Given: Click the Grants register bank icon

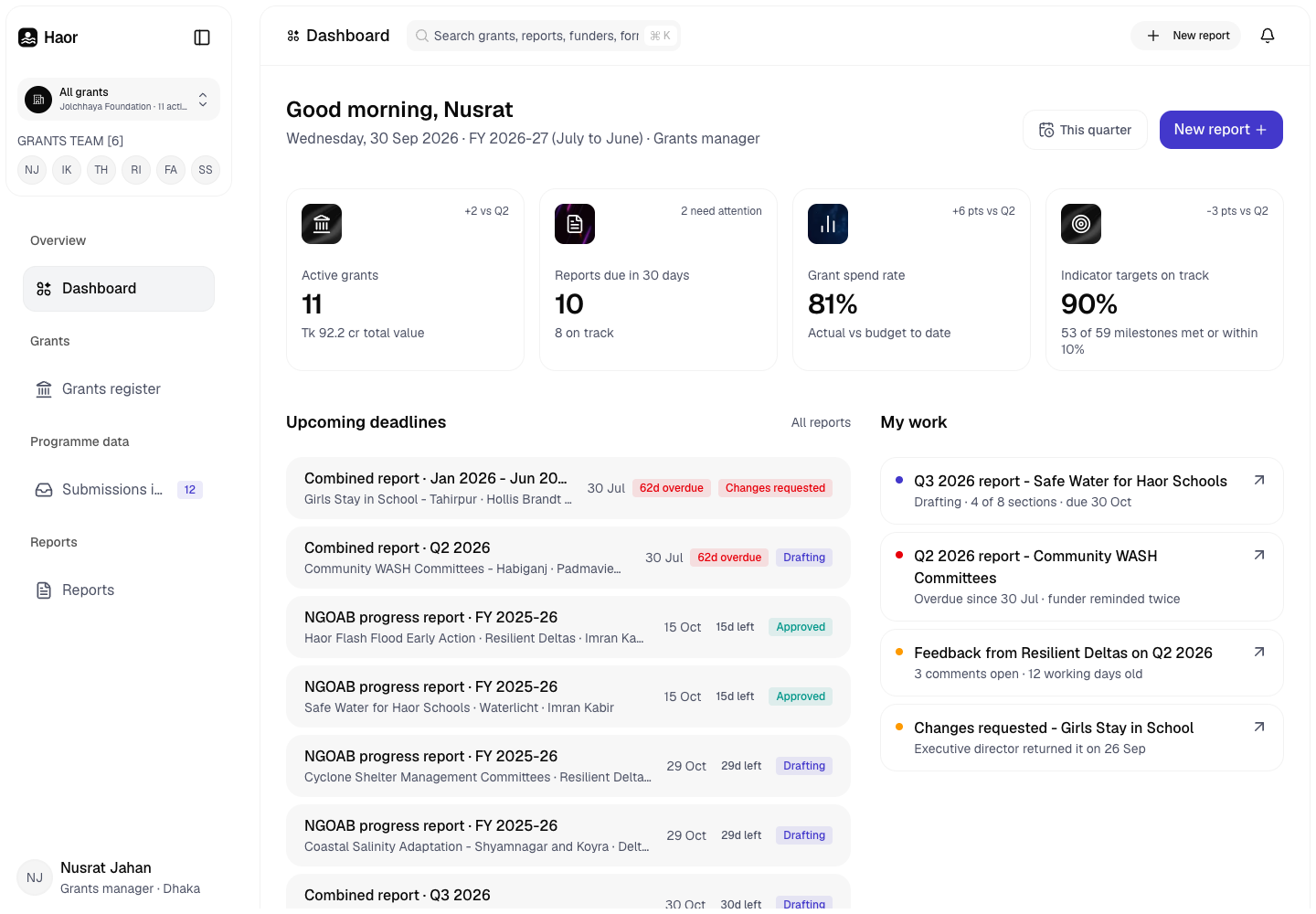Looking at the screenshot, I should click(x=44, y=389).
